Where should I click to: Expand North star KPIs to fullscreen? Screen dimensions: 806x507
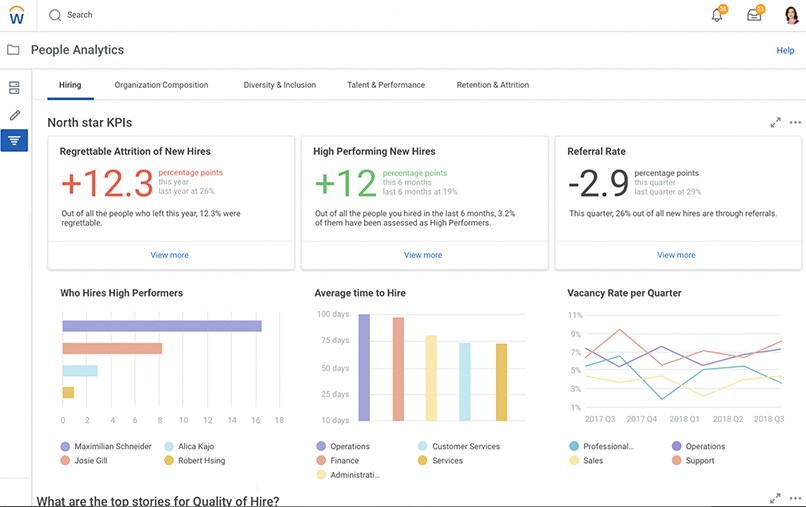(x=775, y=123)
